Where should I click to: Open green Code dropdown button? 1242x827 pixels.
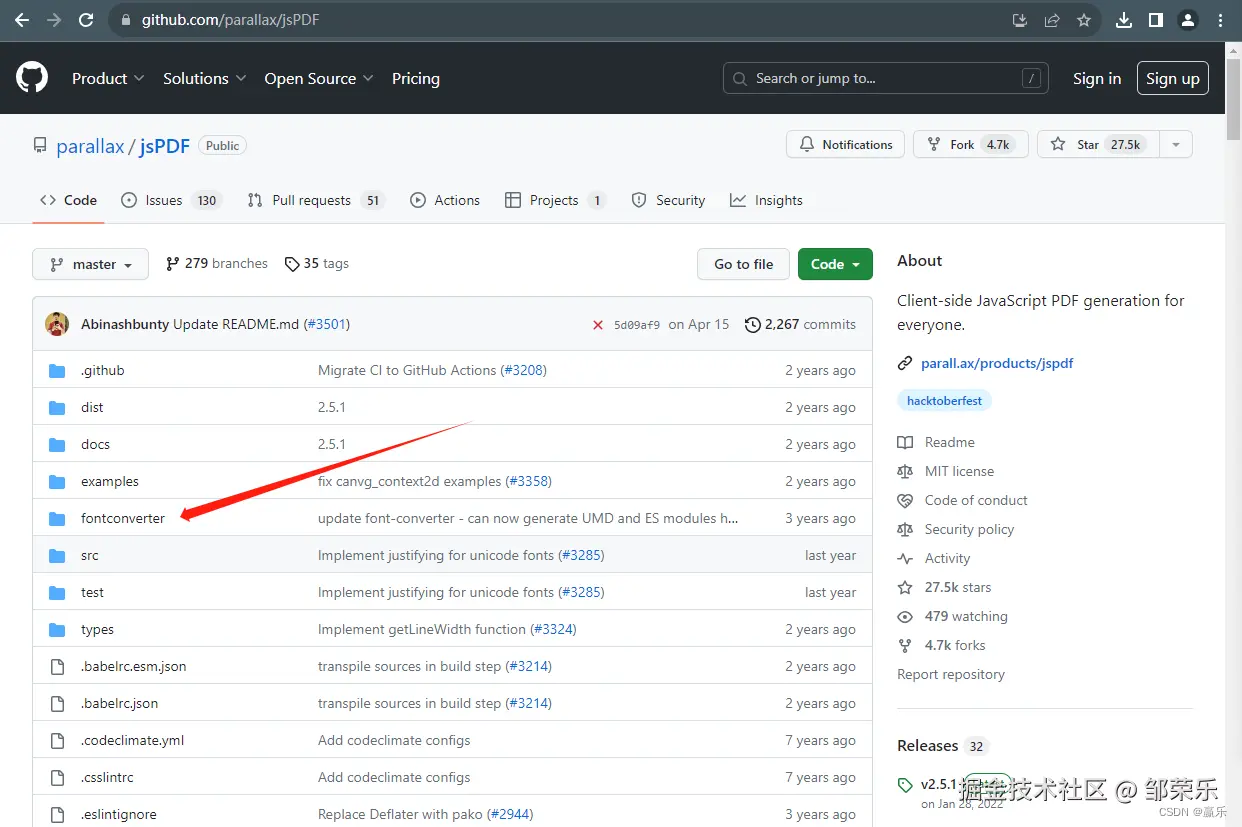[835, 264]
